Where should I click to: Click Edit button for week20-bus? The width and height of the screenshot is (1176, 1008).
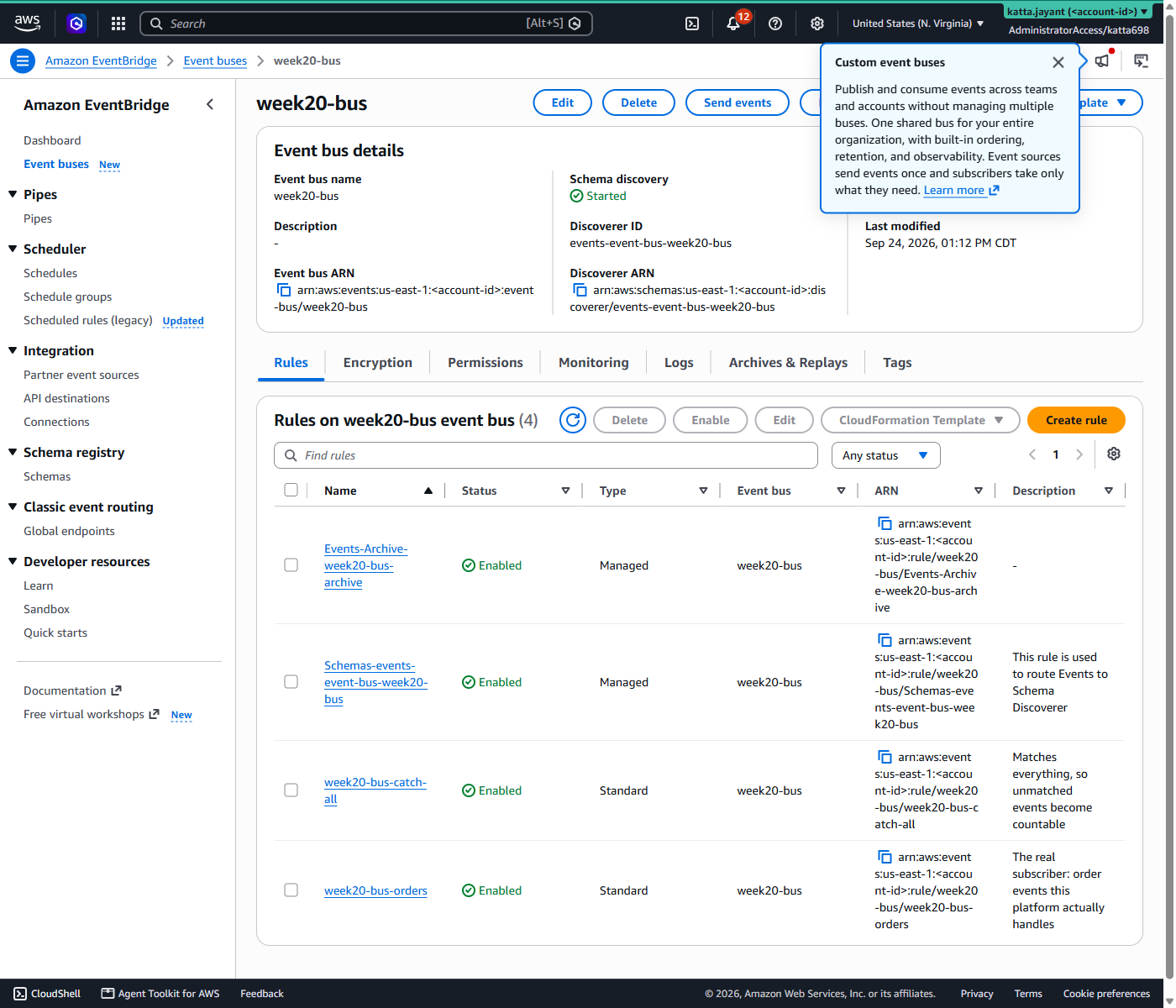coord(562,102)
